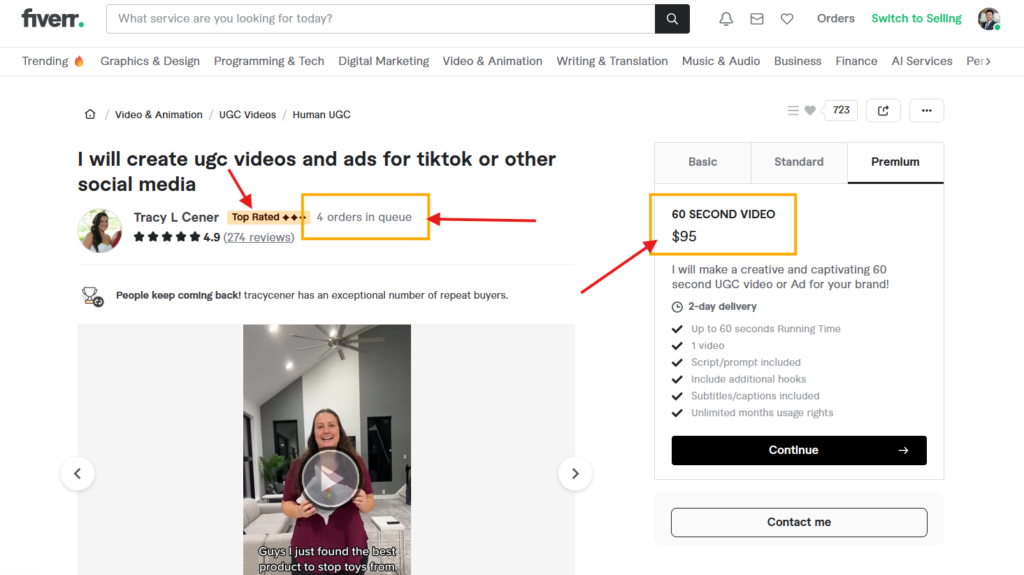Click the user profile avatar
The height and width of the screenshot is (575, 1024).
988,19
